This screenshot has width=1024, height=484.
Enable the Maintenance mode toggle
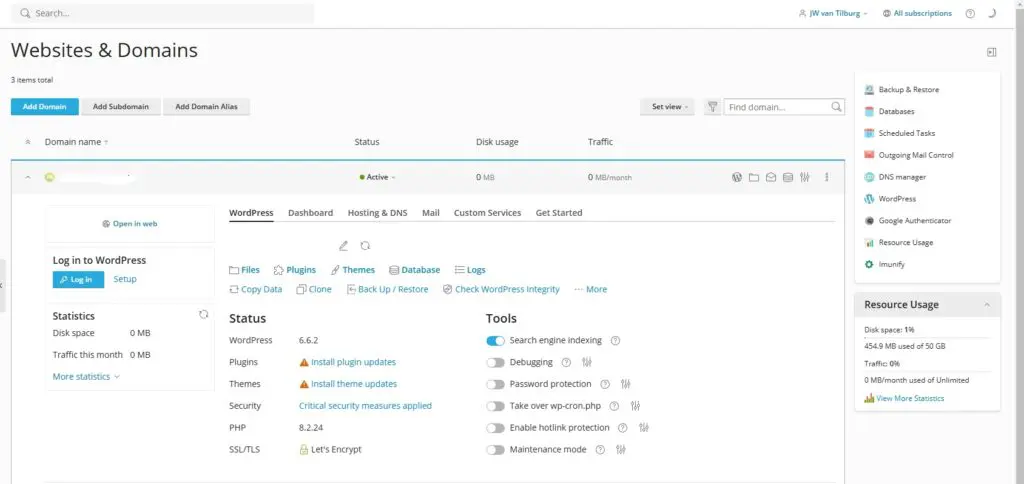coord(495,450)
